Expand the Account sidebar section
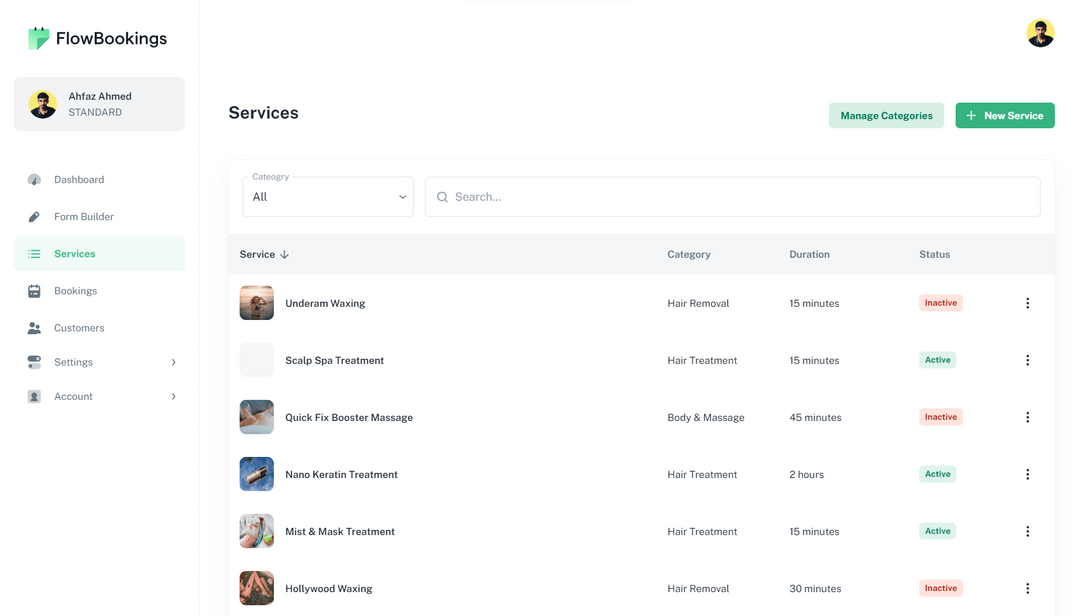Viewport: 1080px width, 616px height. pyautogui.click(x=172, y=396)
